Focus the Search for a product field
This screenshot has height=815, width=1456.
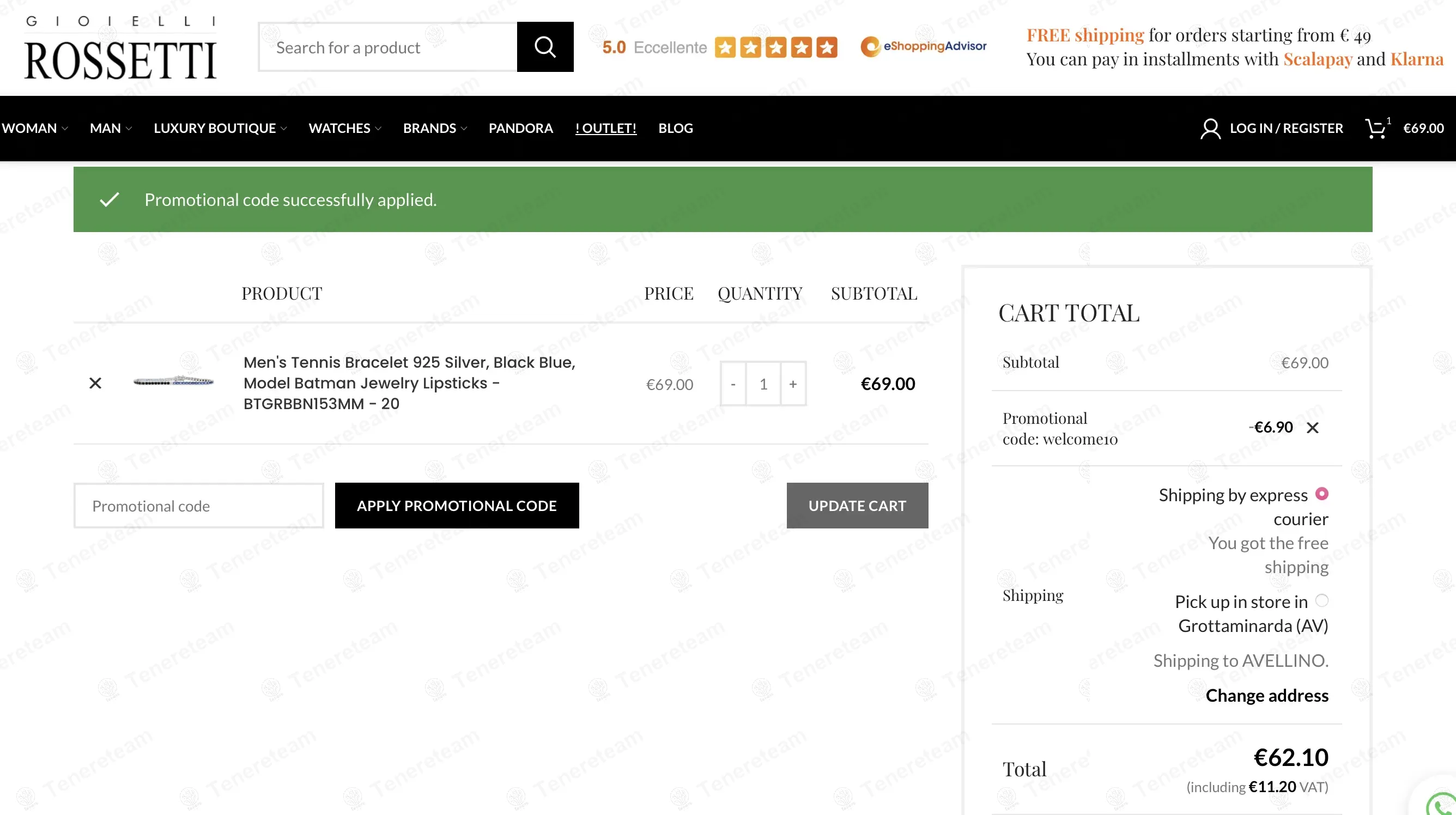pyautogui.click(x=388, y=47)
